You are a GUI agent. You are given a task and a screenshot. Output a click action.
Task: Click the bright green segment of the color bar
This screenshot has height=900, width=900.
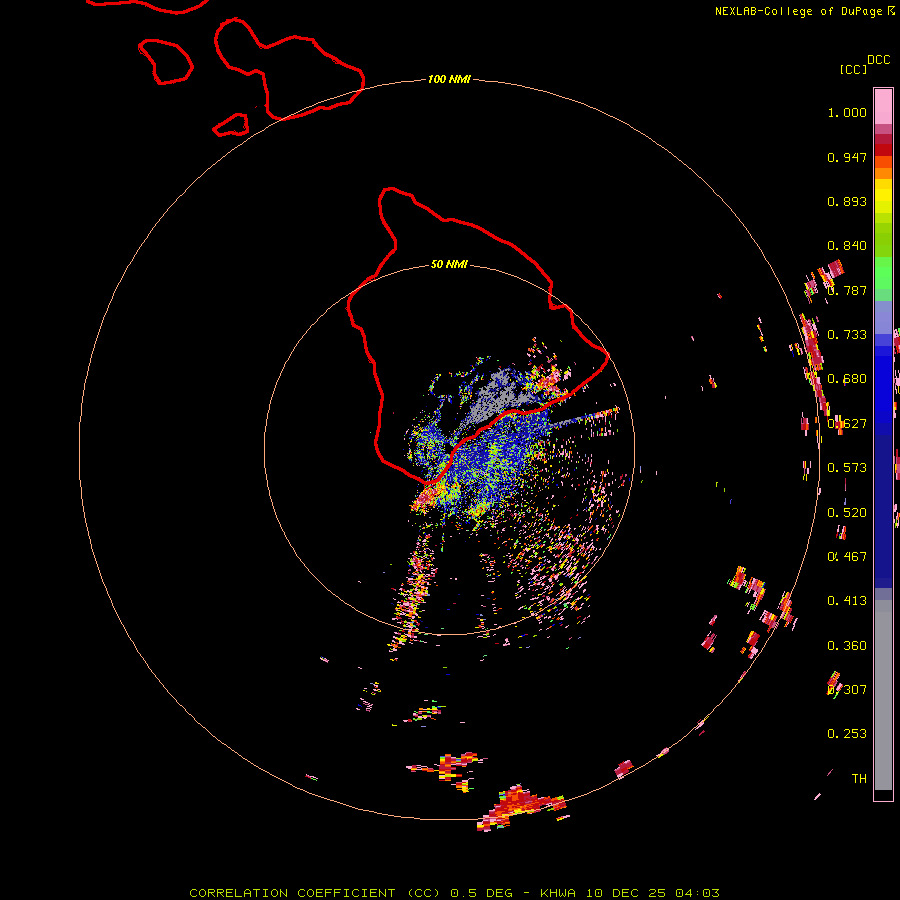coord(883,273)
